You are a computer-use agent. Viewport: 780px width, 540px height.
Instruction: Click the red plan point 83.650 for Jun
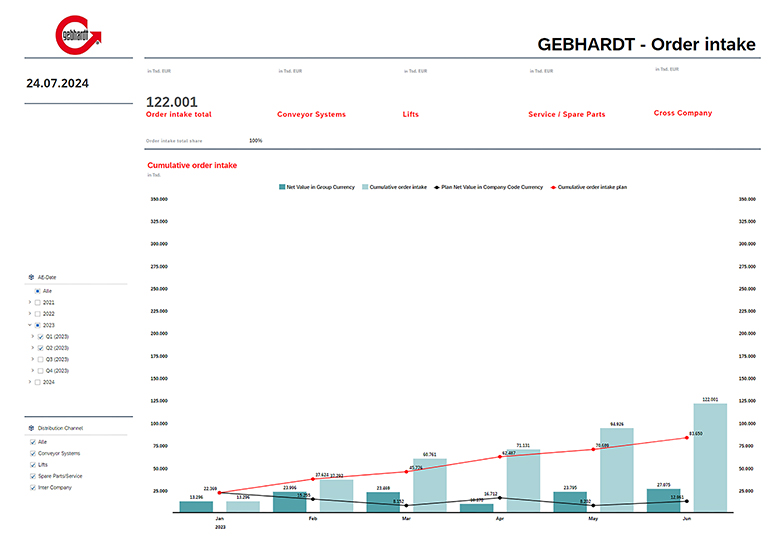[x=687, y=438]
